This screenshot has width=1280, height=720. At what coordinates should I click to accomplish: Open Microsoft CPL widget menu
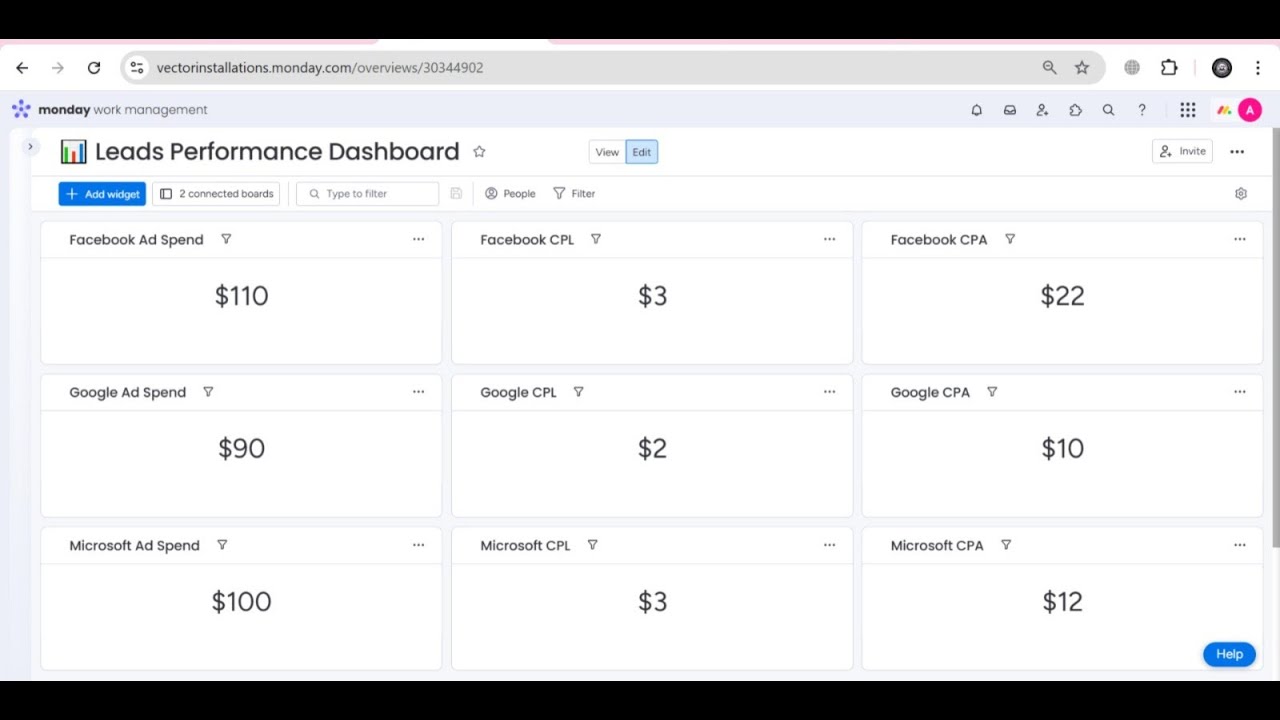pyautogui.click(x=829, y=545)
